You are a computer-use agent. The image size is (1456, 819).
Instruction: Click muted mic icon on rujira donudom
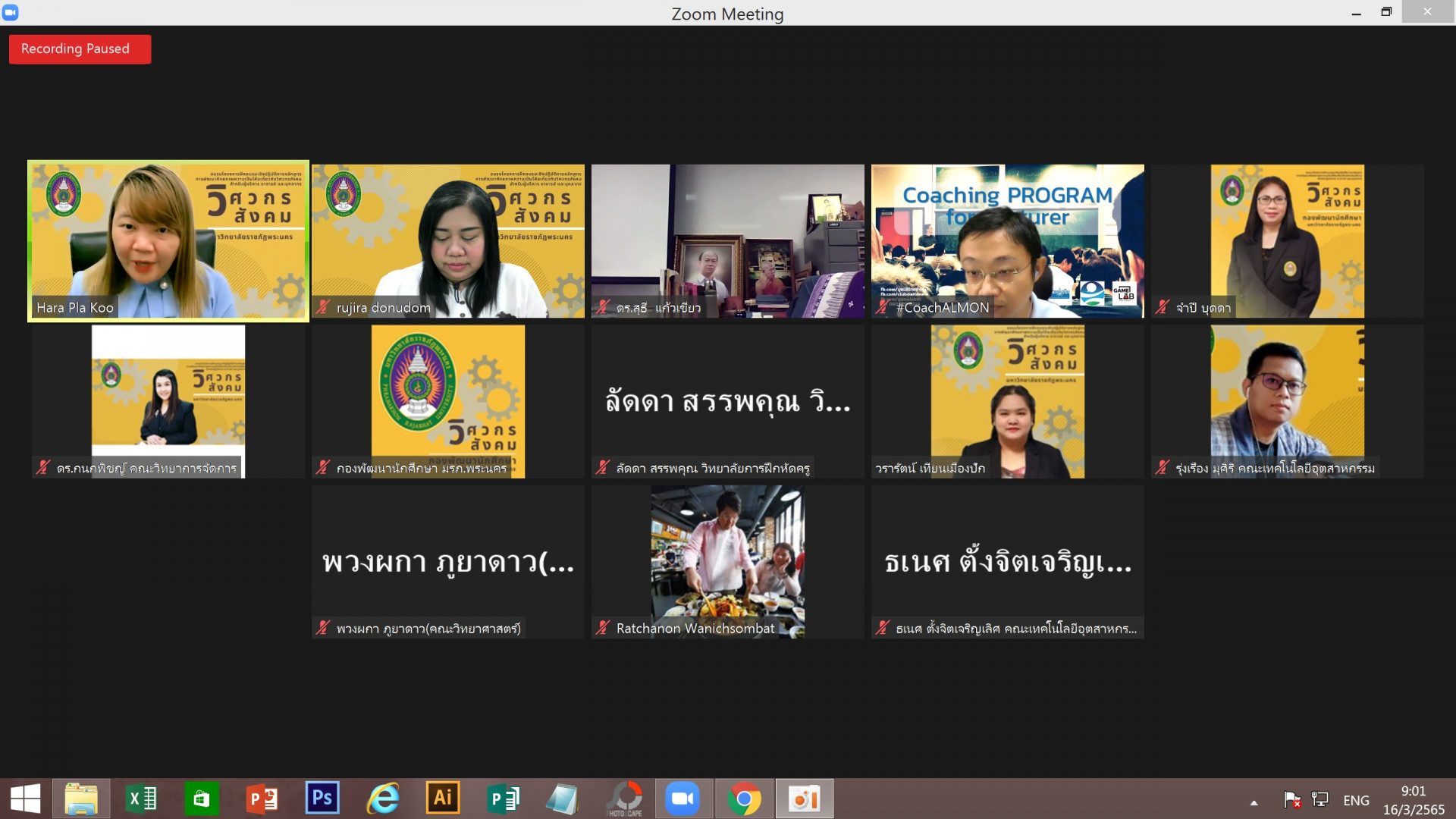click(324, 307)
